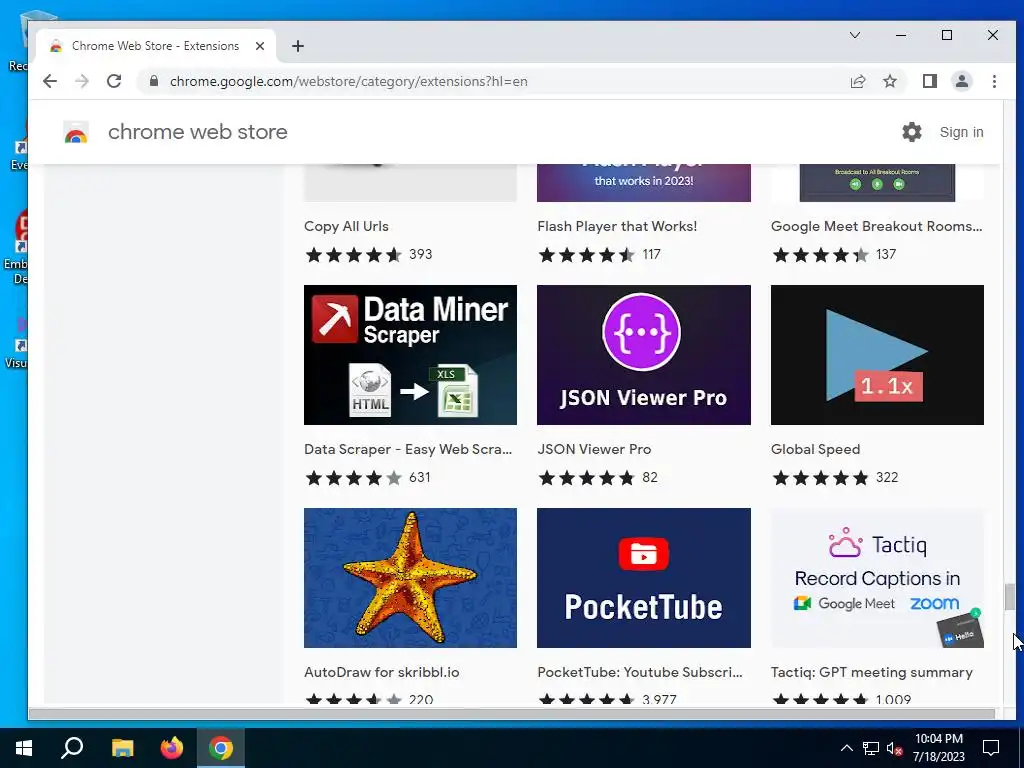Click Flash Player 117 rating count
Screen dimensions: 1024x768
pos(652,254)
